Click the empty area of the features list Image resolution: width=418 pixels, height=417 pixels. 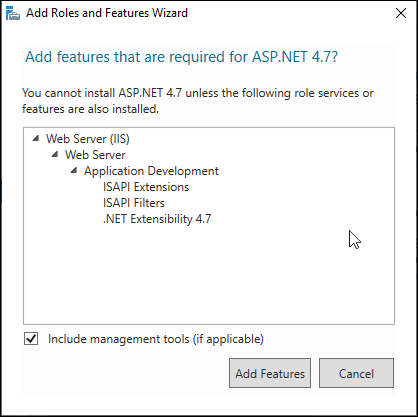point(209,277)
